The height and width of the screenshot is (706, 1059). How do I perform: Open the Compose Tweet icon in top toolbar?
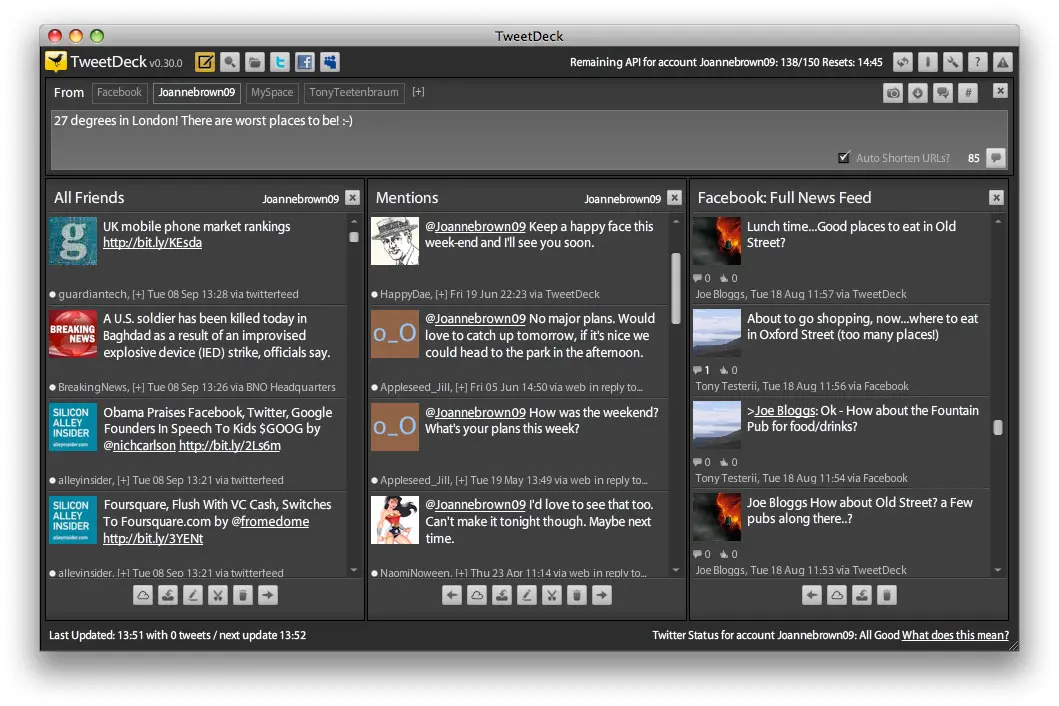click(x=205, y=62)
